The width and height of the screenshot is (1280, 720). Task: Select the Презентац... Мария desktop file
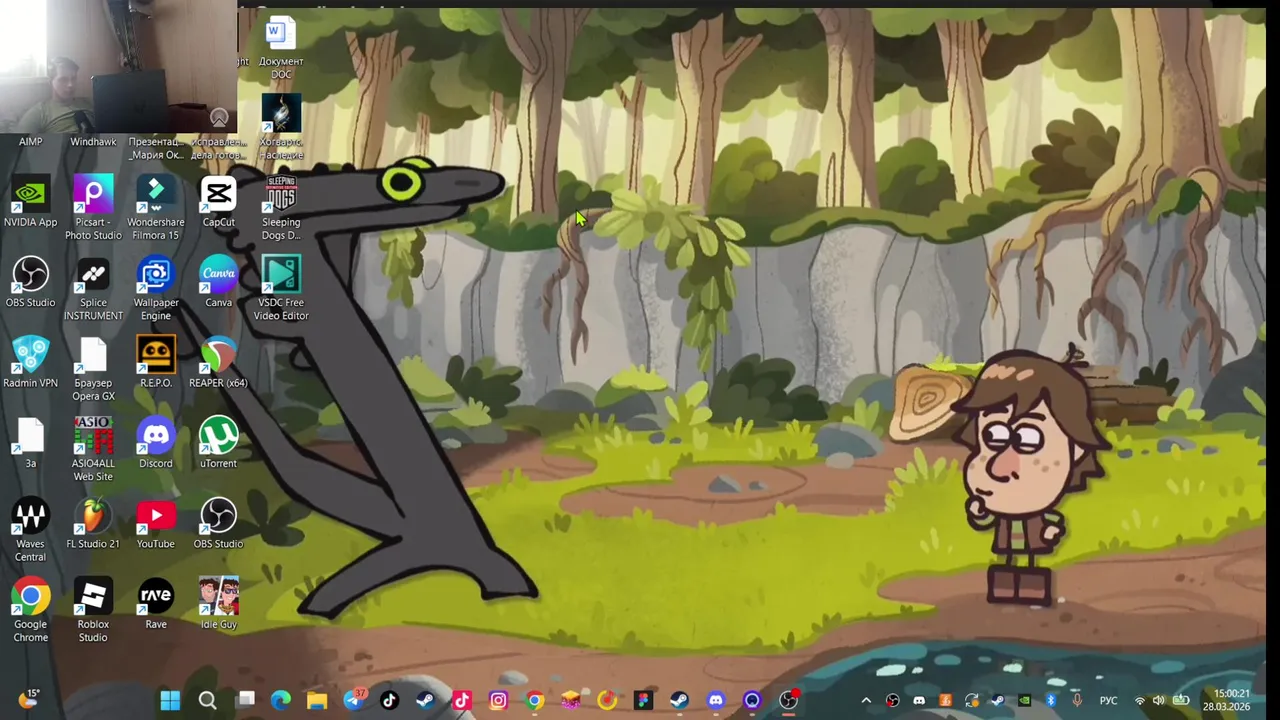155,148
